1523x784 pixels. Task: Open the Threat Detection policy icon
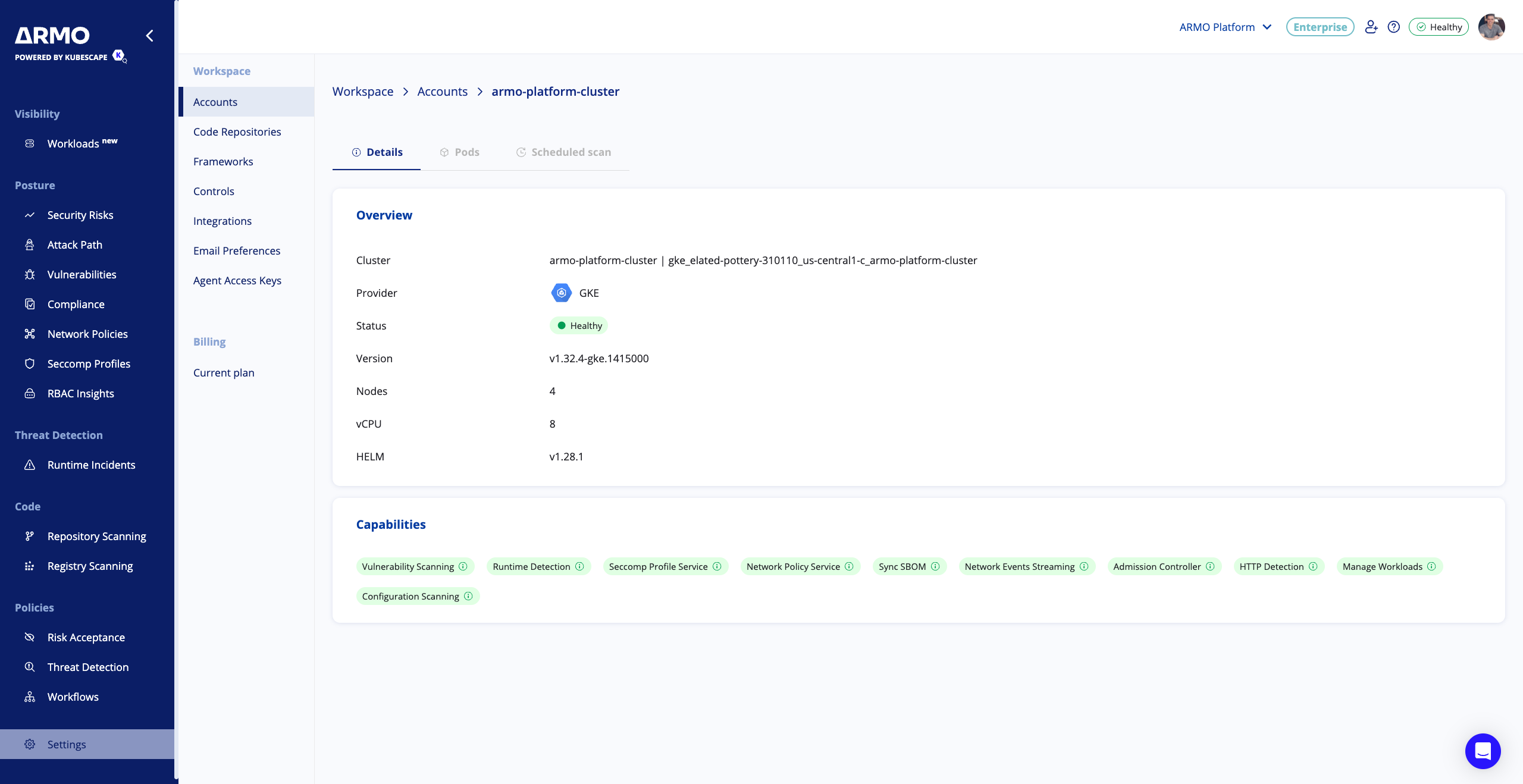[30, 667]
